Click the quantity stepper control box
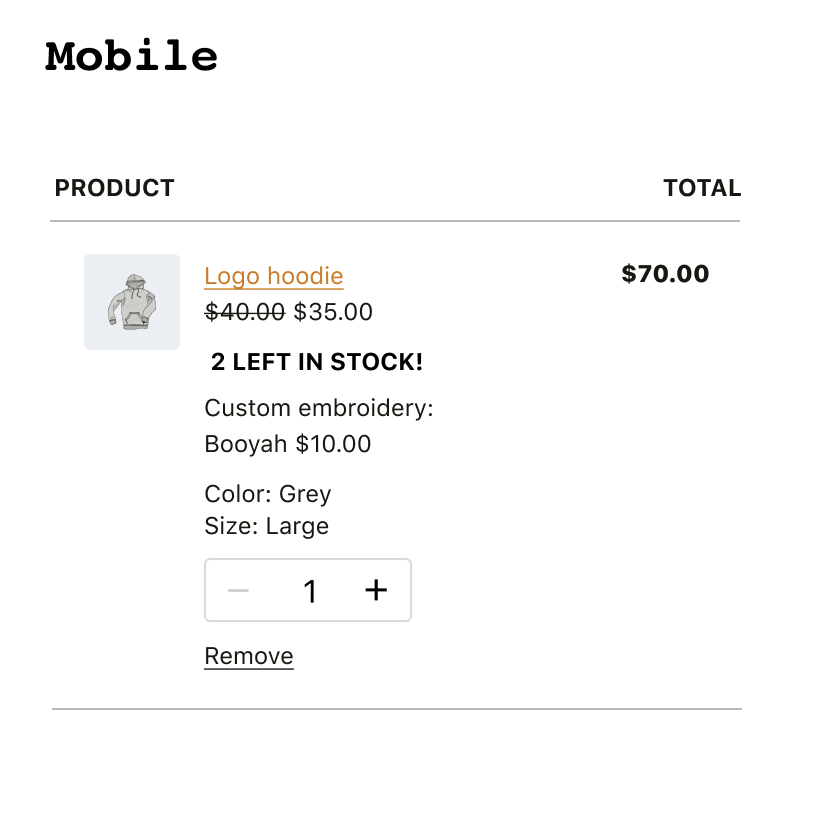Image resolution: width=826 pixels, height=836 pixels. pos(308,590)
